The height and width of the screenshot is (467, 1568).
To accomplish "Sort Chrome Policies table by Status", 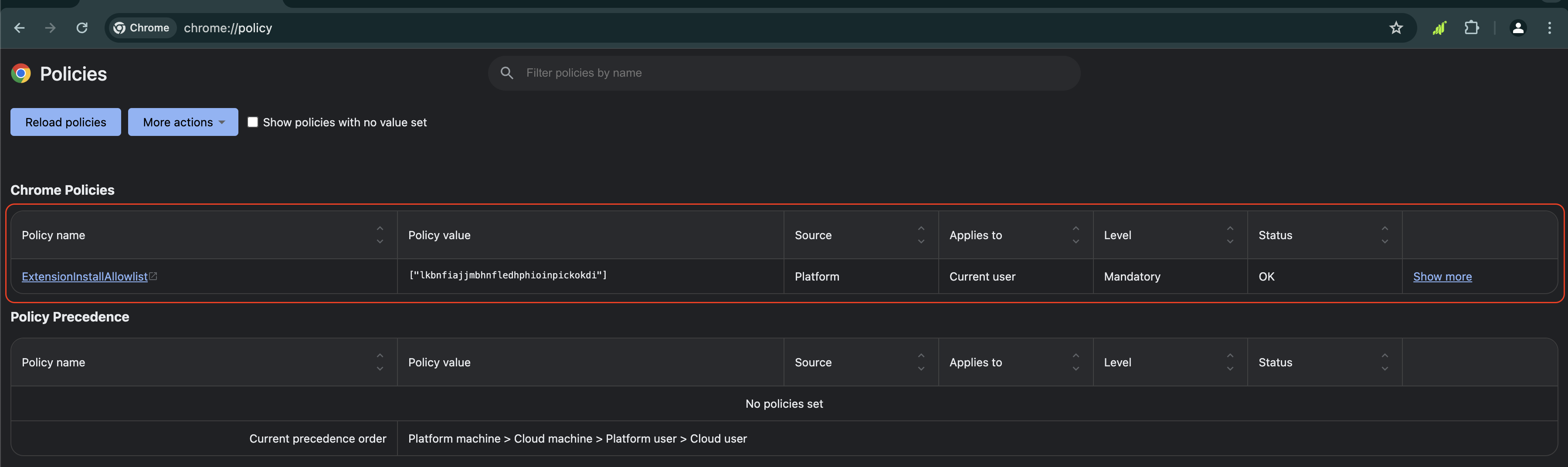I will click(x=1385, y=235).
